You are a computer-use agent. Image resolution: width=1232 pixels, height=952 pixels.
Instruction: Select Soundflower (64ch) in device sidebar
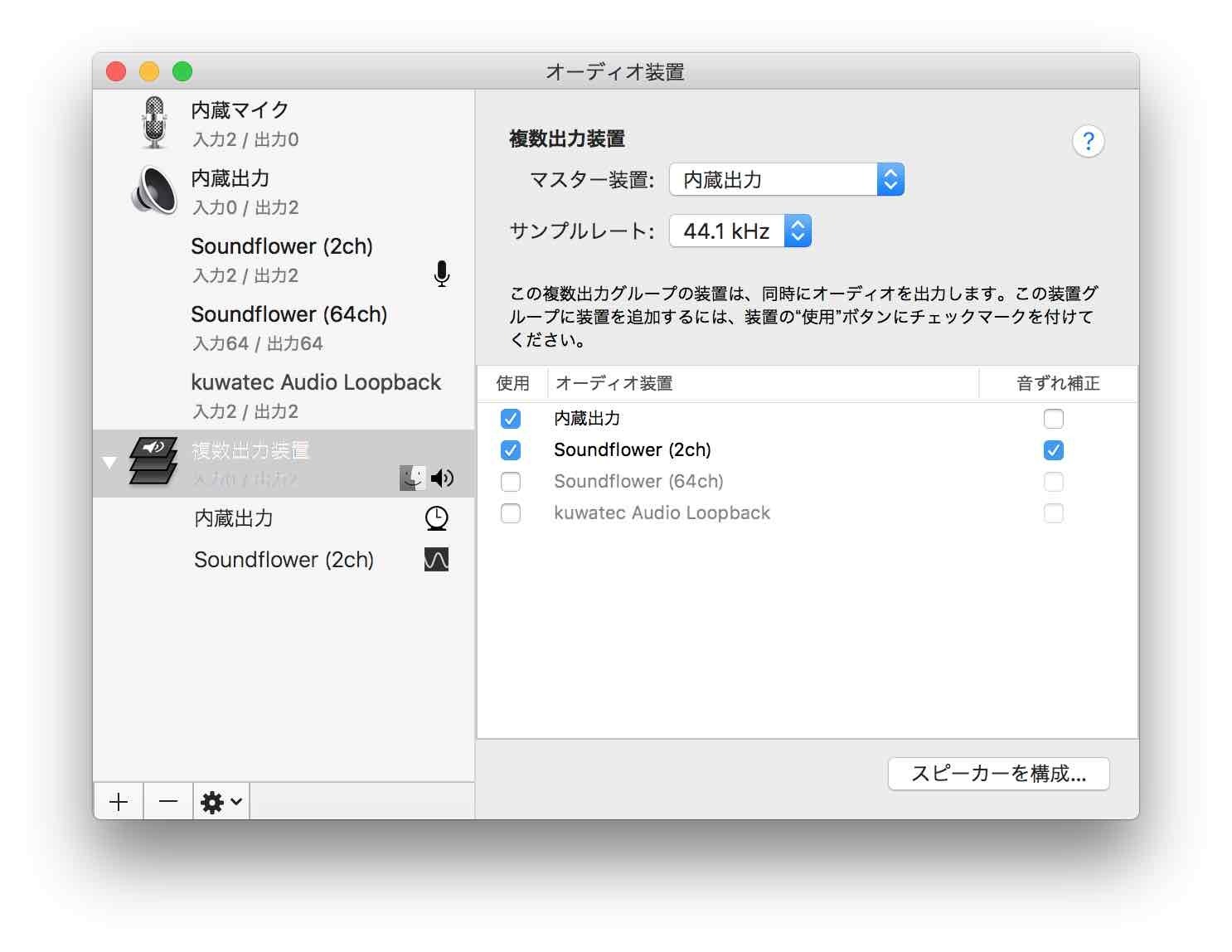point(284,328)
